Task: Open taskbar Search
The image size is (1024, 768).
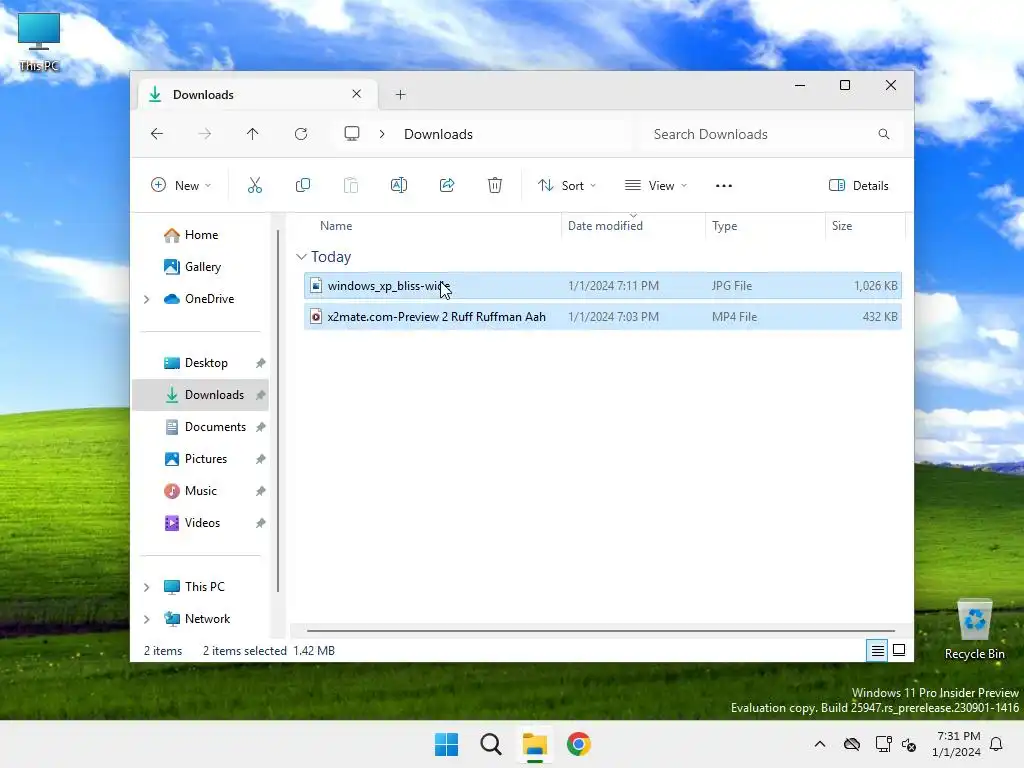Action: [x=490, y=744]
